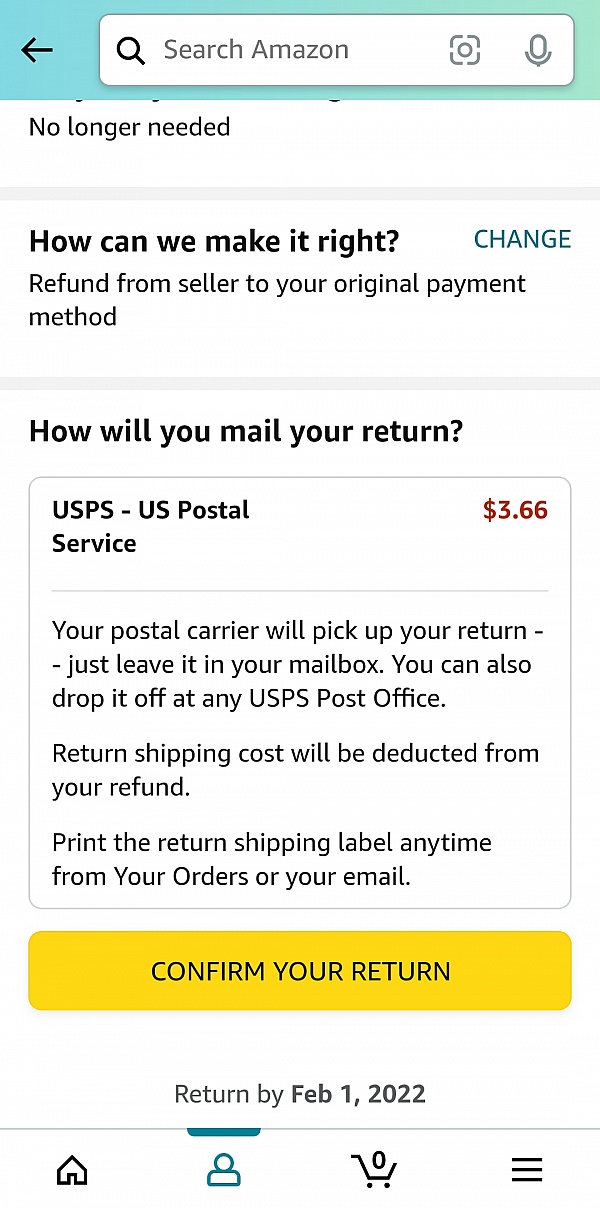Tap the refund to original payment method text

(x=277, y=300)
